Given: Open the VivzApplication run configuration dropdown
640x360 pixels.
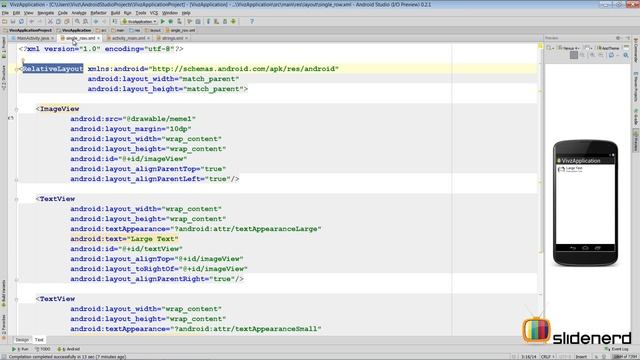Looking at the screenshot, I should point(139,21).
